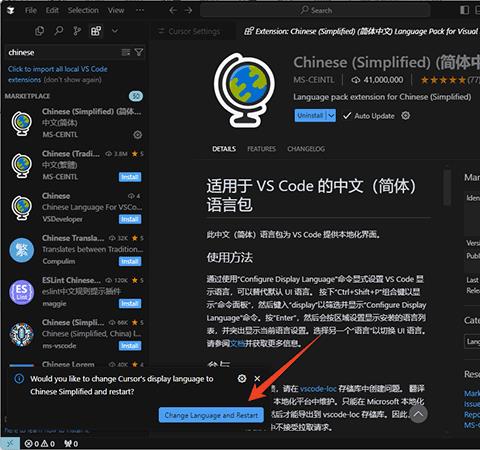
Task: Install ESLint Chinese extension by maggie
Action: click(x=130, y=304)
